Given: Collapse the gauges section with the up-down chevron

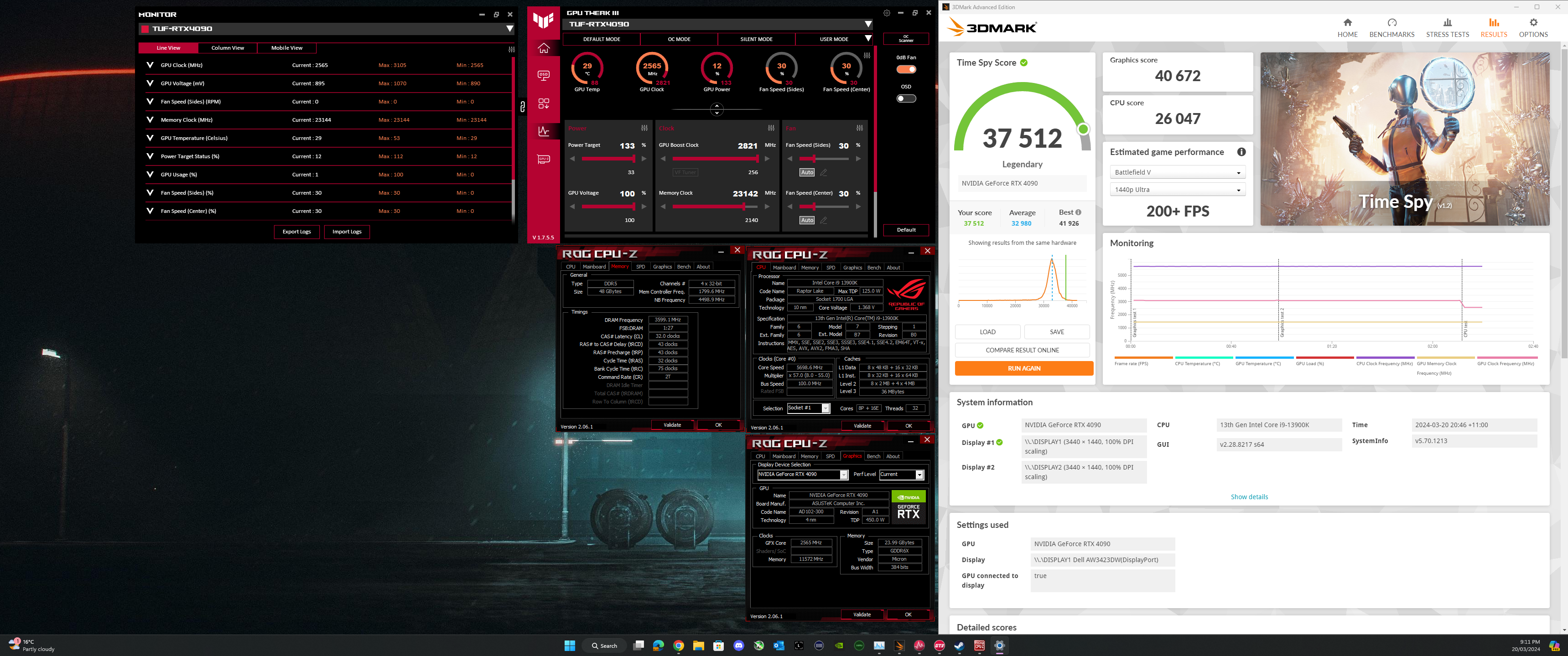Looking at the screenshot, I should (x=717, y=109).
